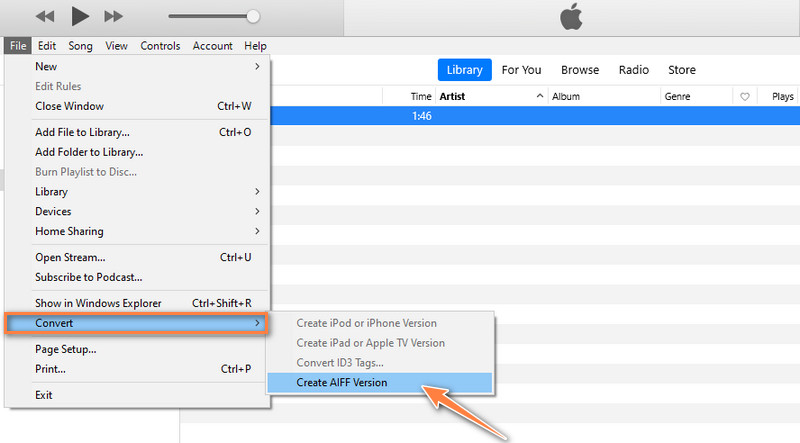Click the rewind previous track button
The image size is (800, 443).
pyautogui.click(x=45, y=17)
